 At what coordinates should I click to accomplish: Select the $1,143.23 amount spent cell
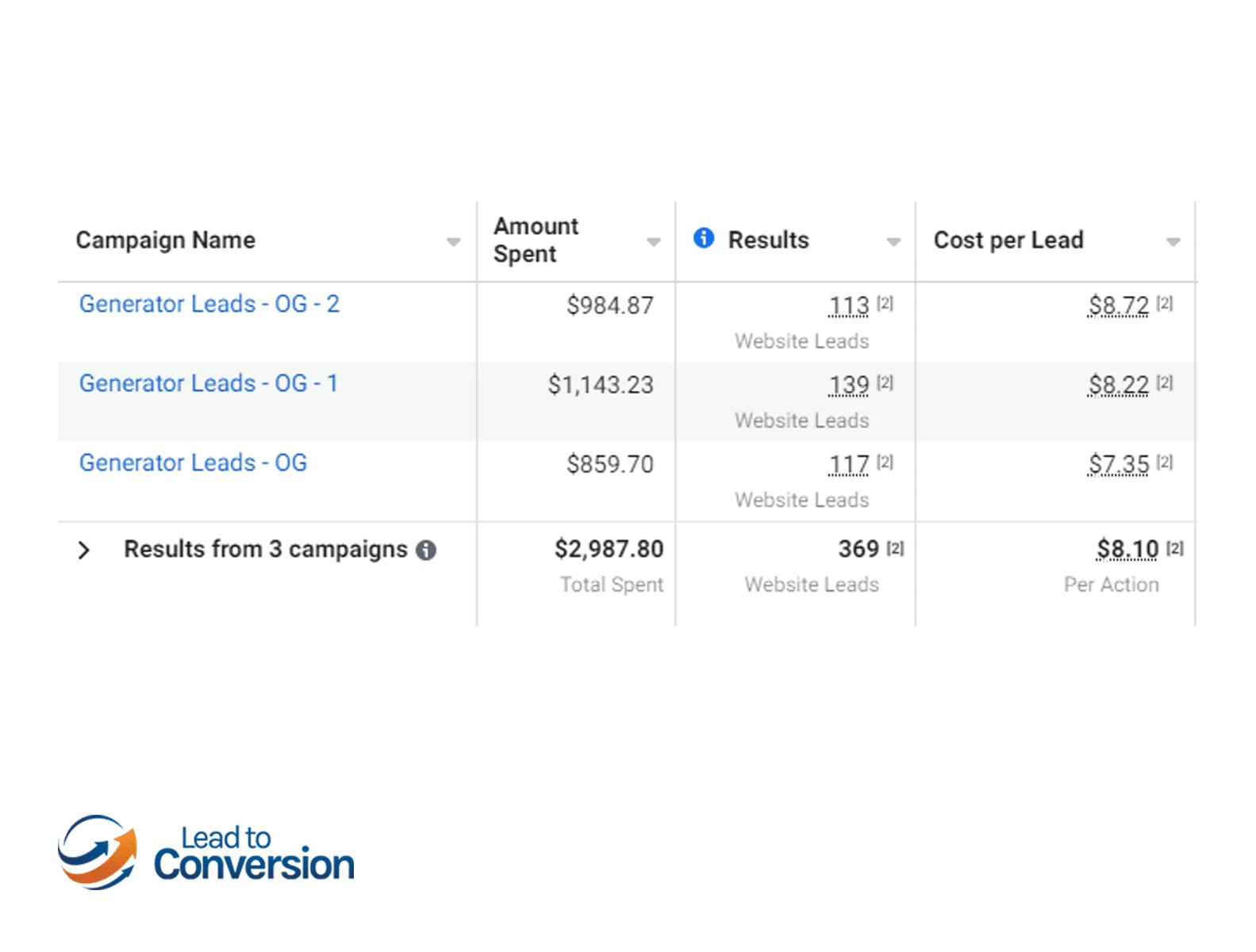click(x=601, y=385)
